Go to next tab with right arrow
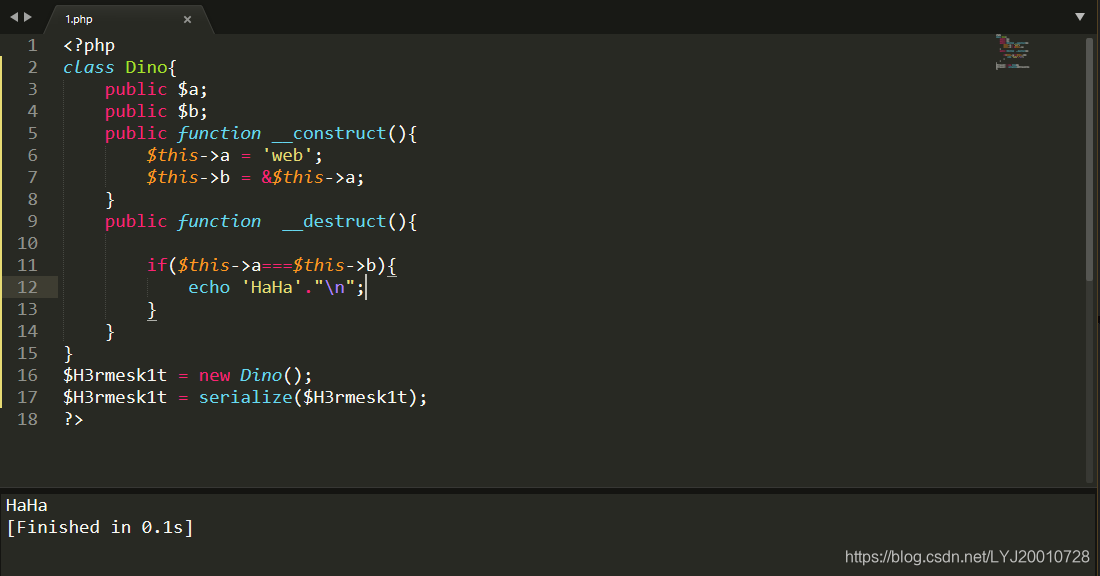 (x=28, y=17)
